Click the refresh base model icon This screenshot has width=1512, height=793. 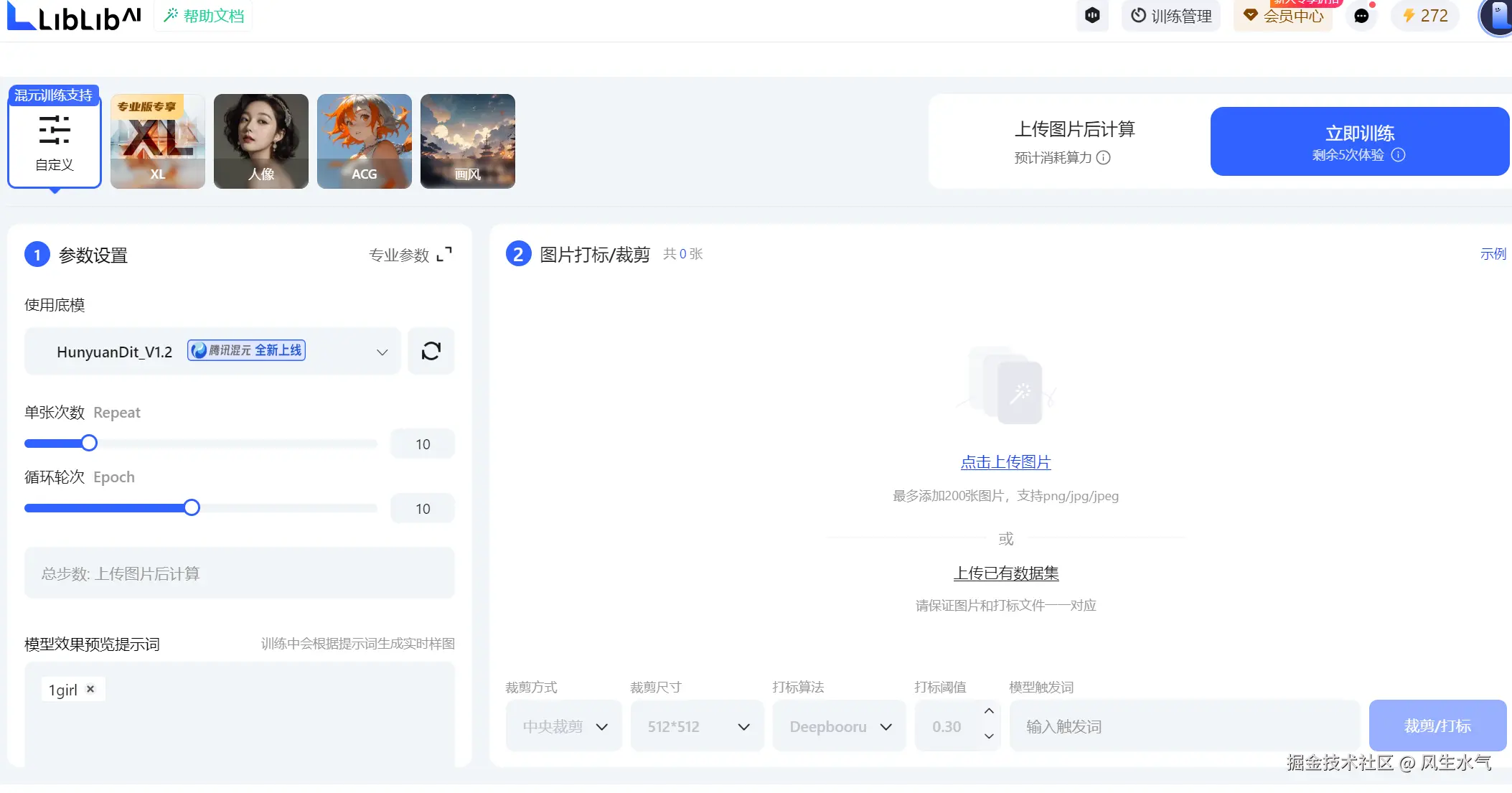click(431, 351)
